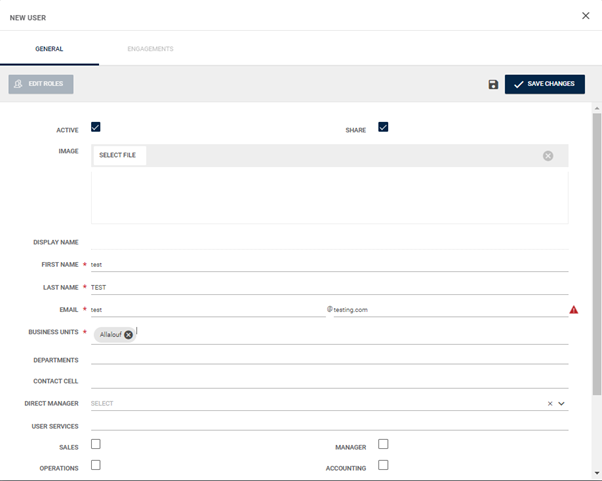Screen dimensions: 602x481
Task: Focus the Display Name field
Action: (329, 242)
